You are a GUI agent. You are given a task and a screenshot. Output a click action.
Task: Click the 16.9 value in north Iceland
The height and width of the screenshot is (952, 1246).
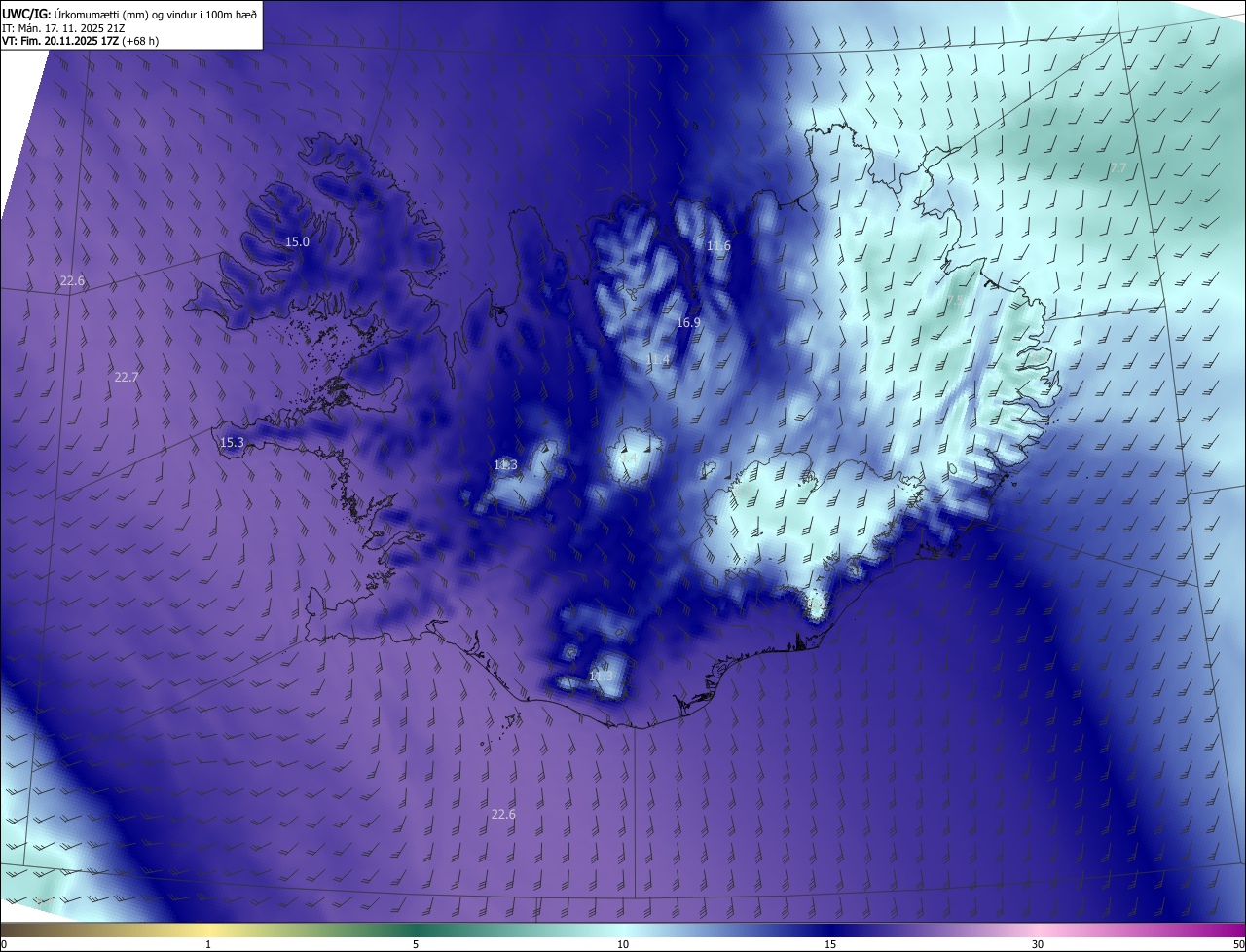click(x=688, y=322)
